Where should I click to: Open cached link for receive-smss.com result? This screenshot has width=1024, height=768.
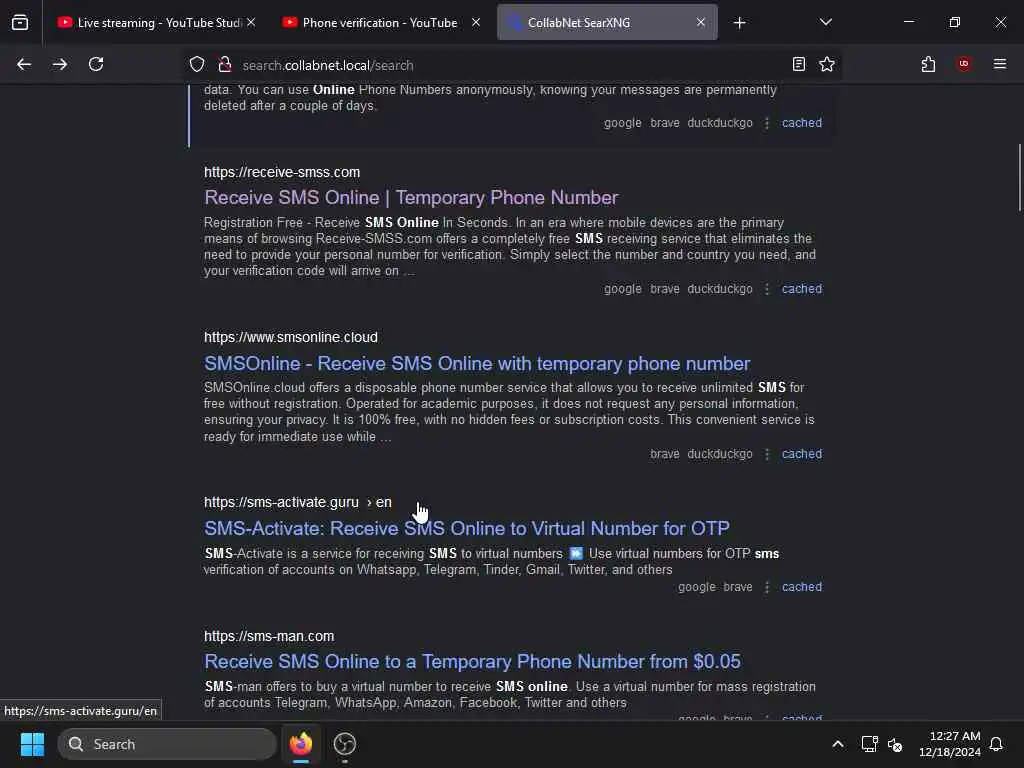[x=801, y=289]
